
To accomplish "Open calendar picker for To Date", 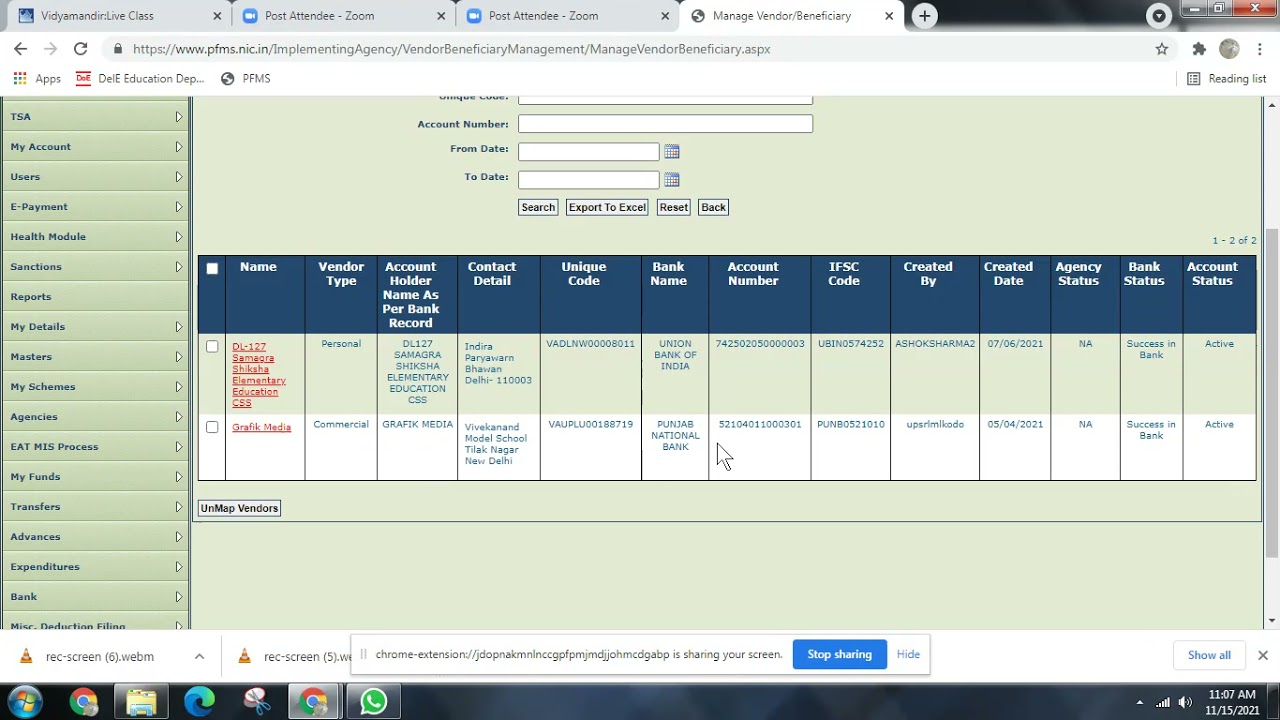I will click(672, 180).
